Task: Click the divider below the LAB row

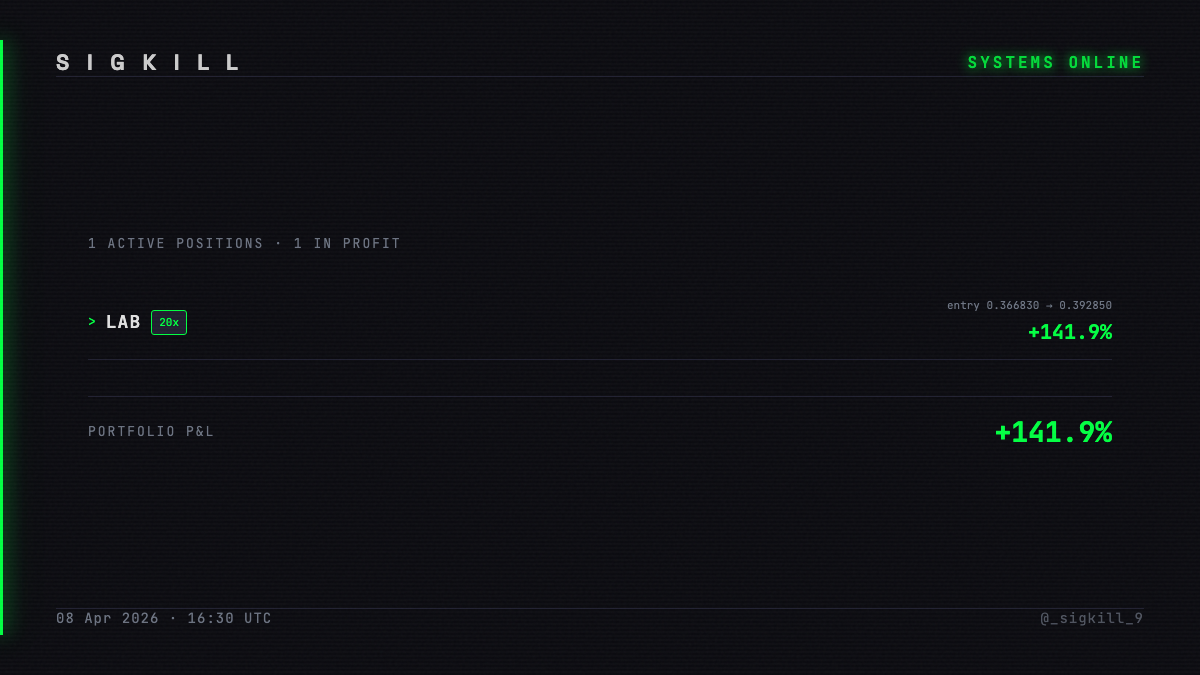Action: point(600,359)
